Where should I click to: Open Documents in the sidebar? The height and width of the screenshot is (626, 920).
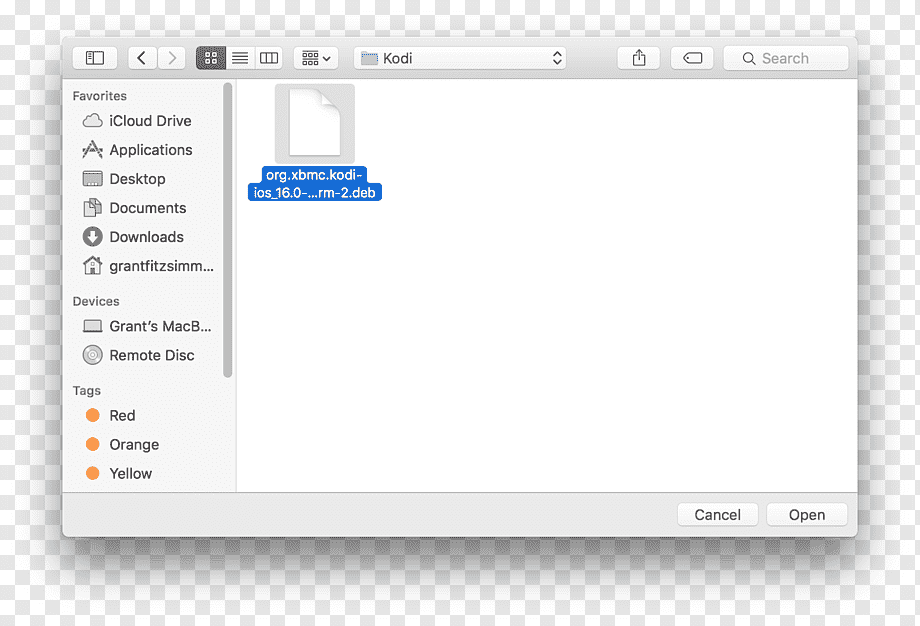coord(150,208)
